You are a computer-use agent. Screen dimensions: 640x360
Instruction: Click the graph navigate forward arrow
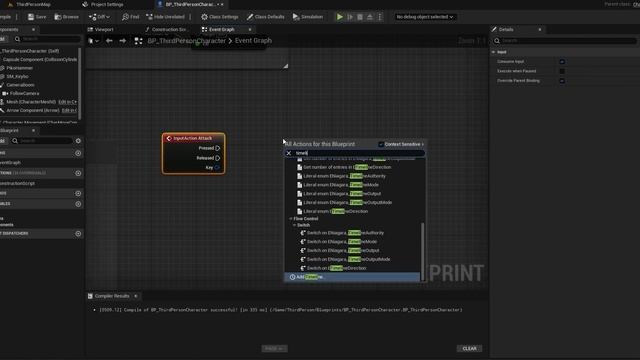click(x=122, y=41)
